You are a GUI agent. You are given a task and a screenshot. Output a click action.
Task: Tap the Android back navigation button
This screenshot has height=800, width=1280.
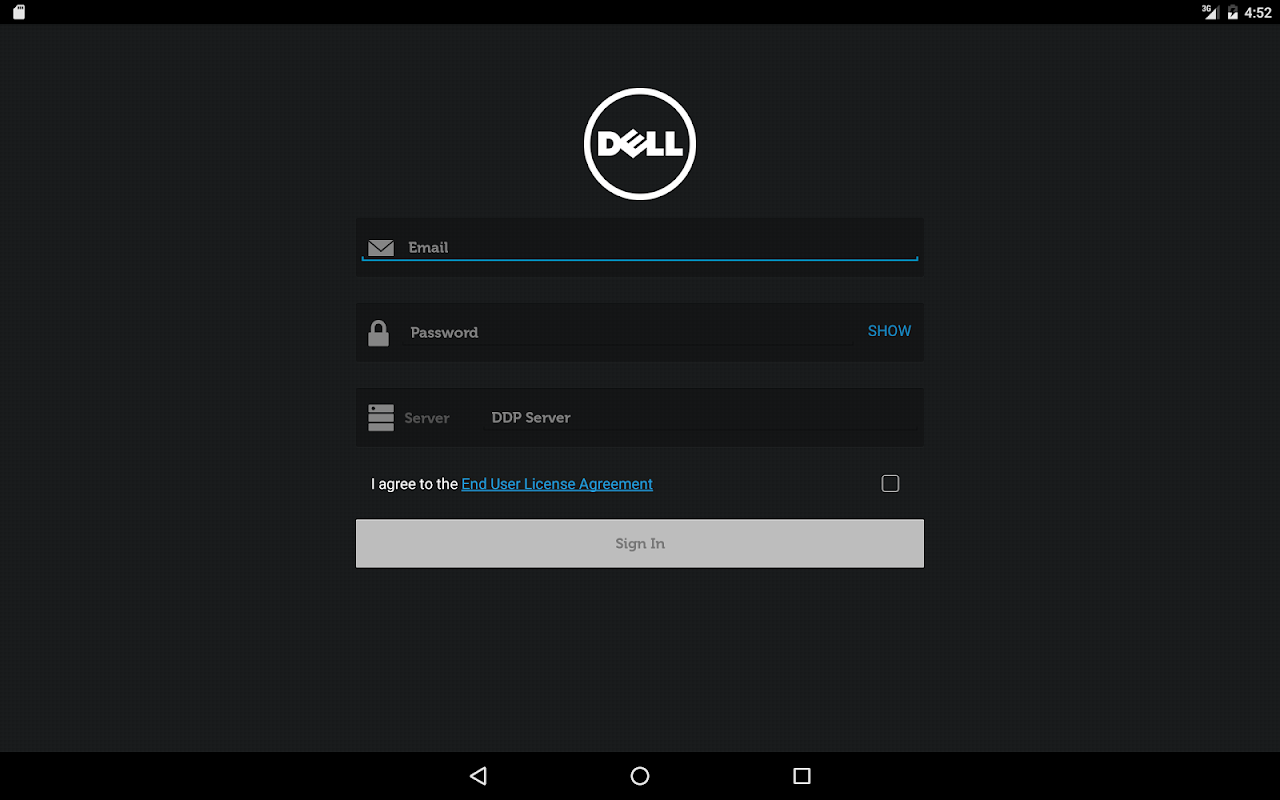478,776
